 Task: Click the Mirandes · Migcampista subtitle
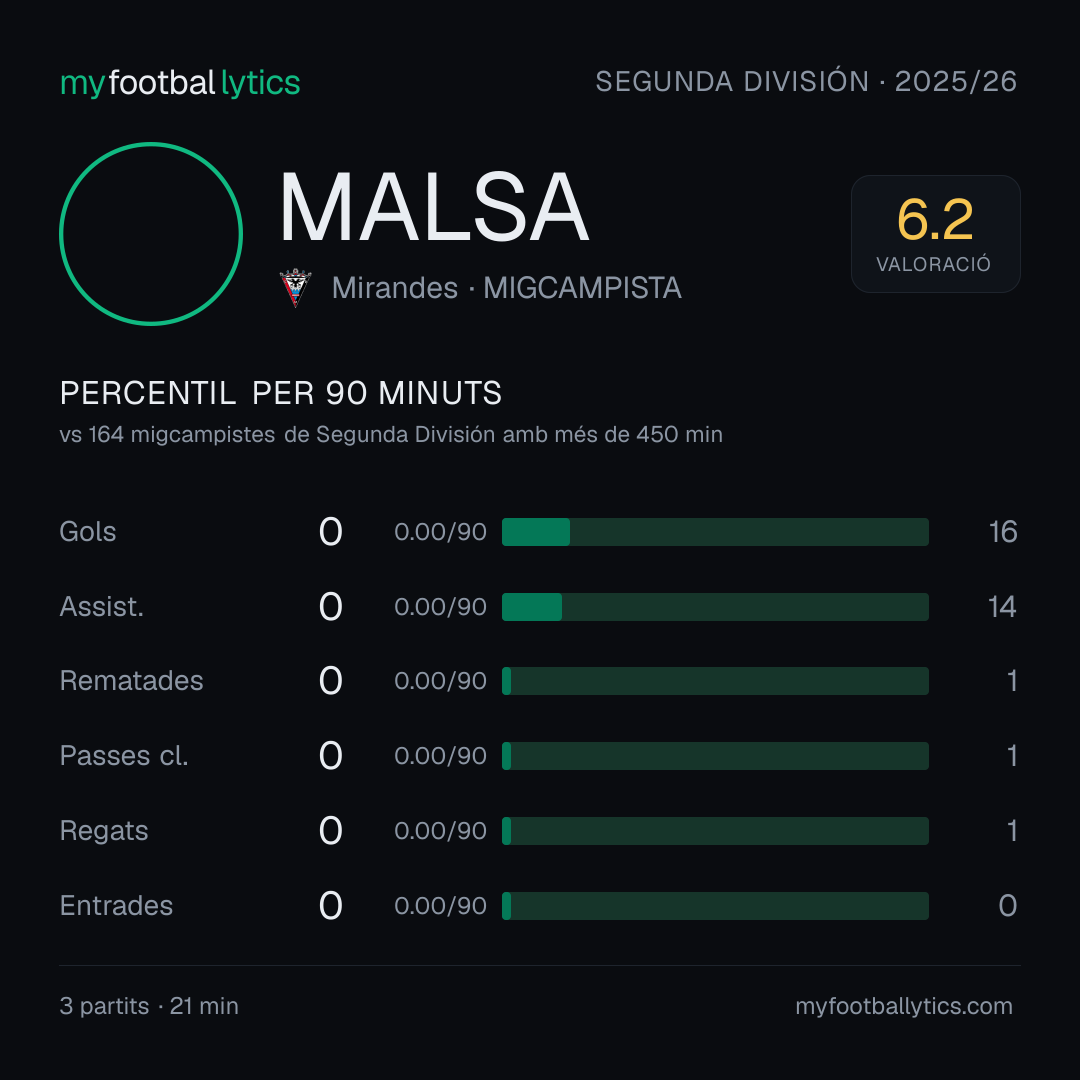click(x=506, y=288)
